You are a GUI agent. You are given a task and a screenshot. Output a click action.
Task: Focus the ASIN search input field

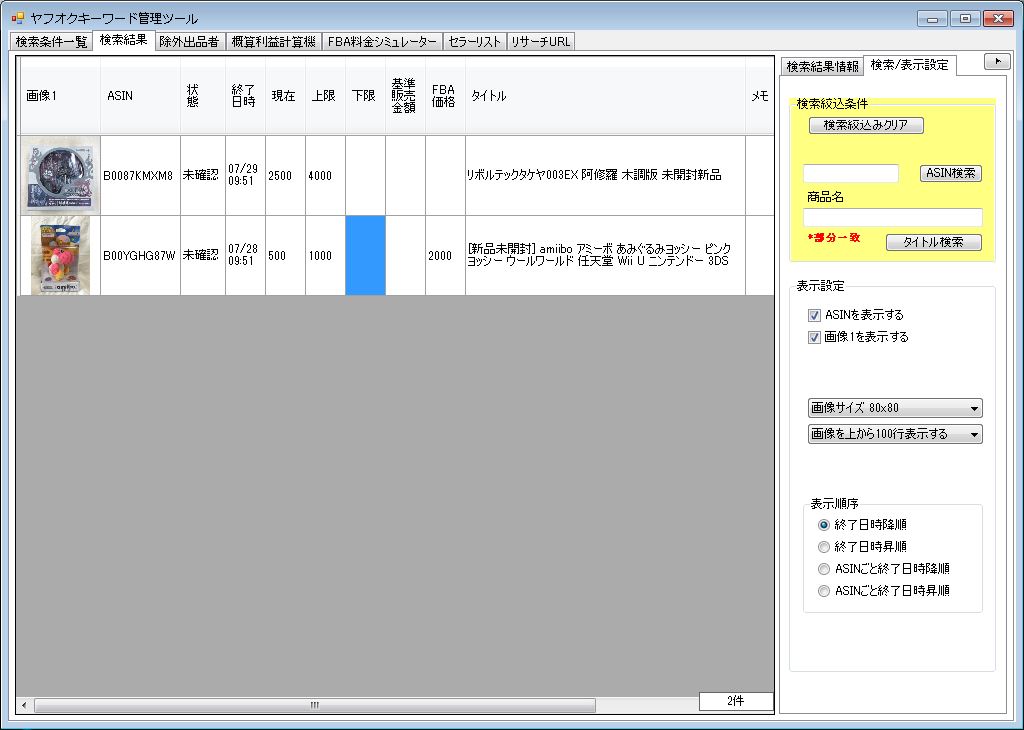pos(850,173)
